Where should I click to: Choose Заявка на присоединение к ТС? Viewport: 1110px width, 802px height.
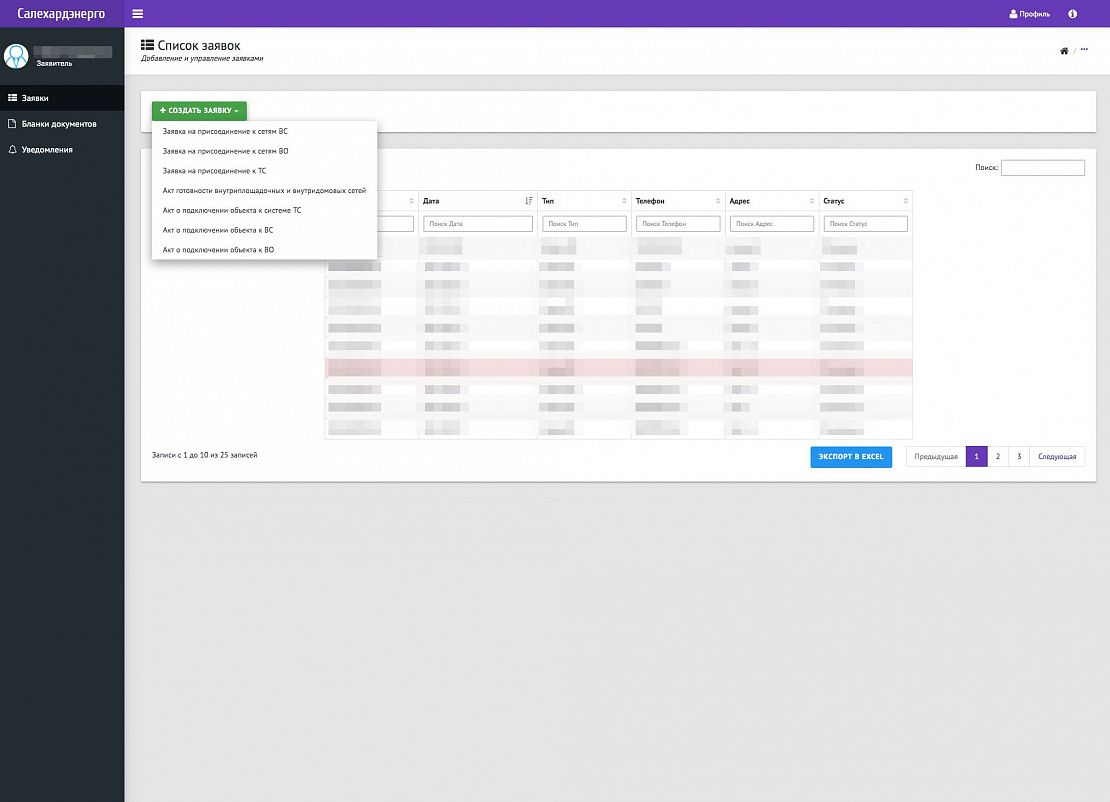tap(214, 171)
